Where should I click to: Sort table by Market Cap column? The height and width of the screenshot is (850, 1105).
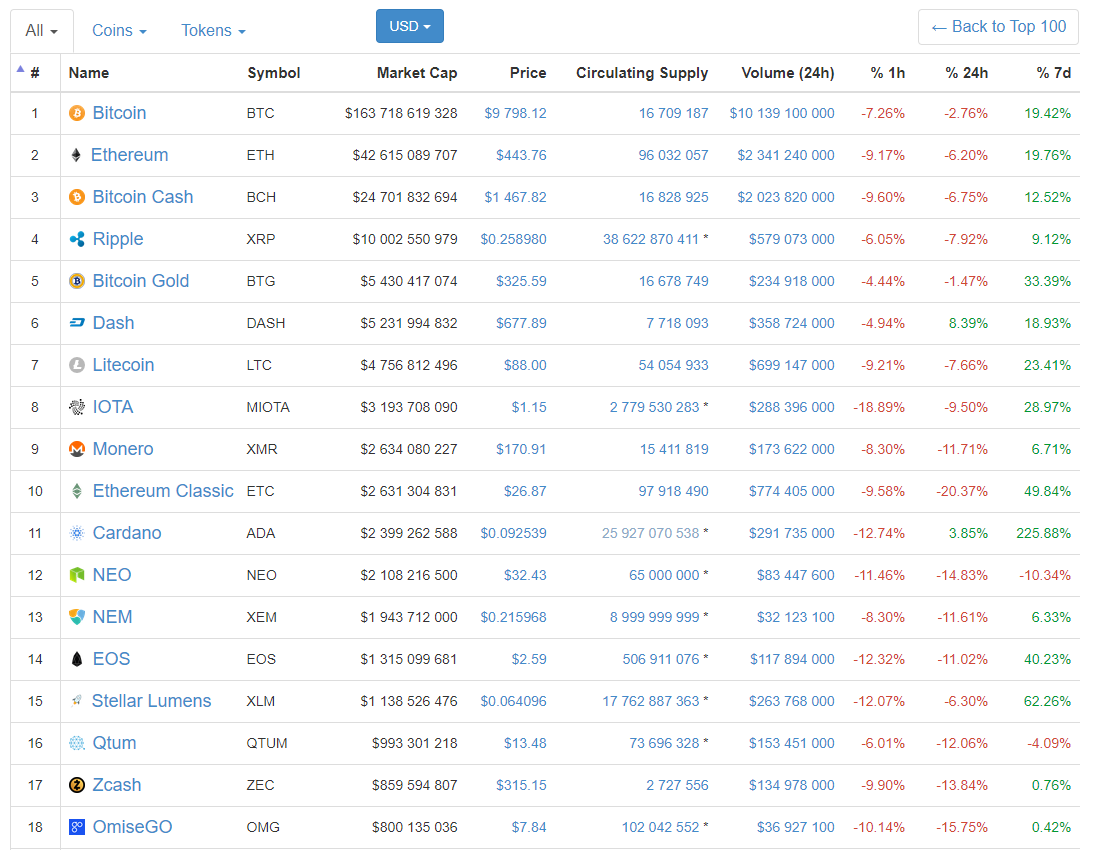(417, 73)
